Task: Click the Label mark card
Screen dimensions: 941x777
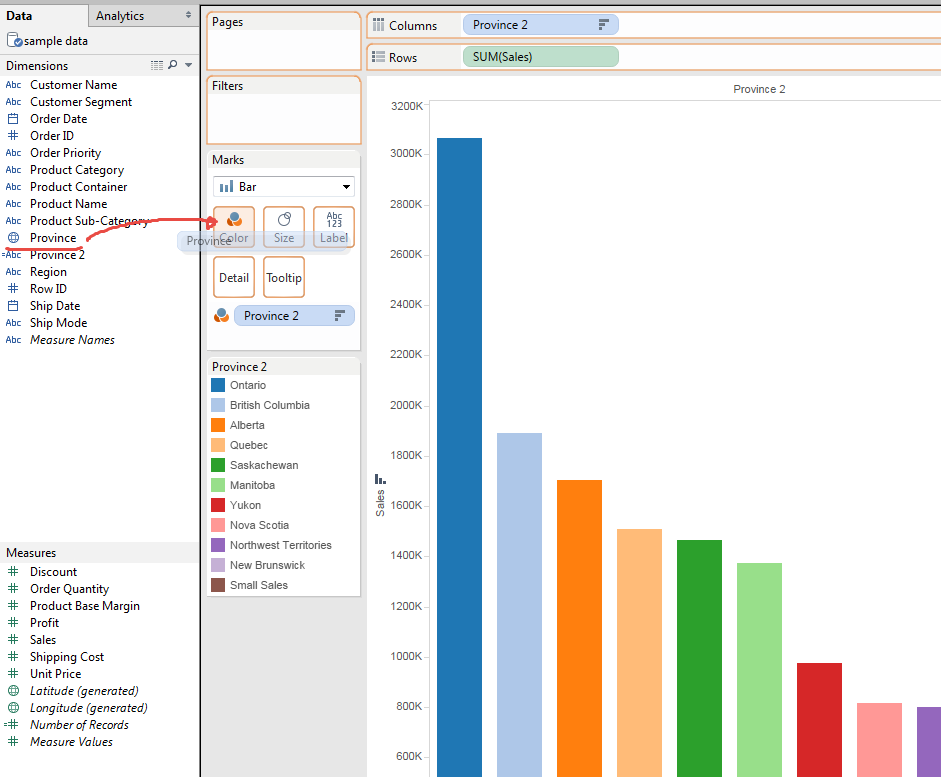Action: click(334, 227)
